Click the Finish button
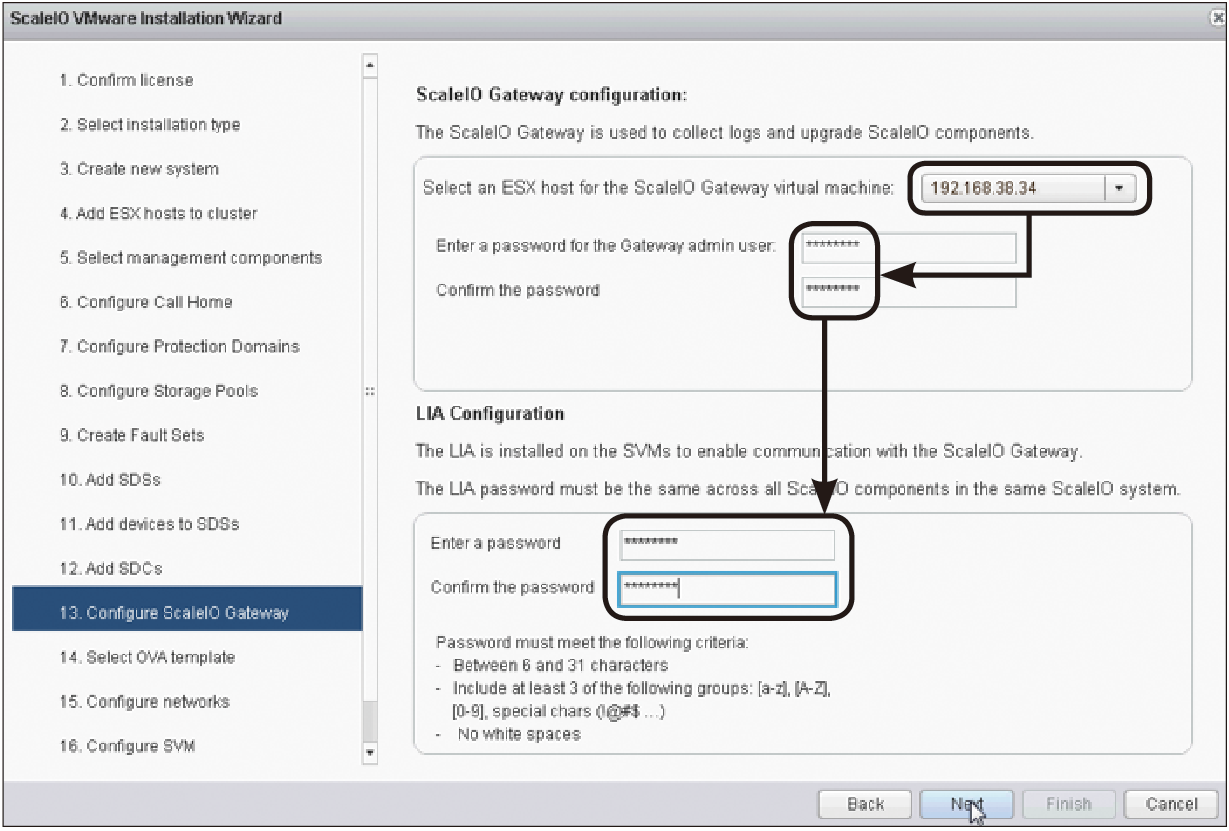The image size is (1229, 831). (1068, 804)
